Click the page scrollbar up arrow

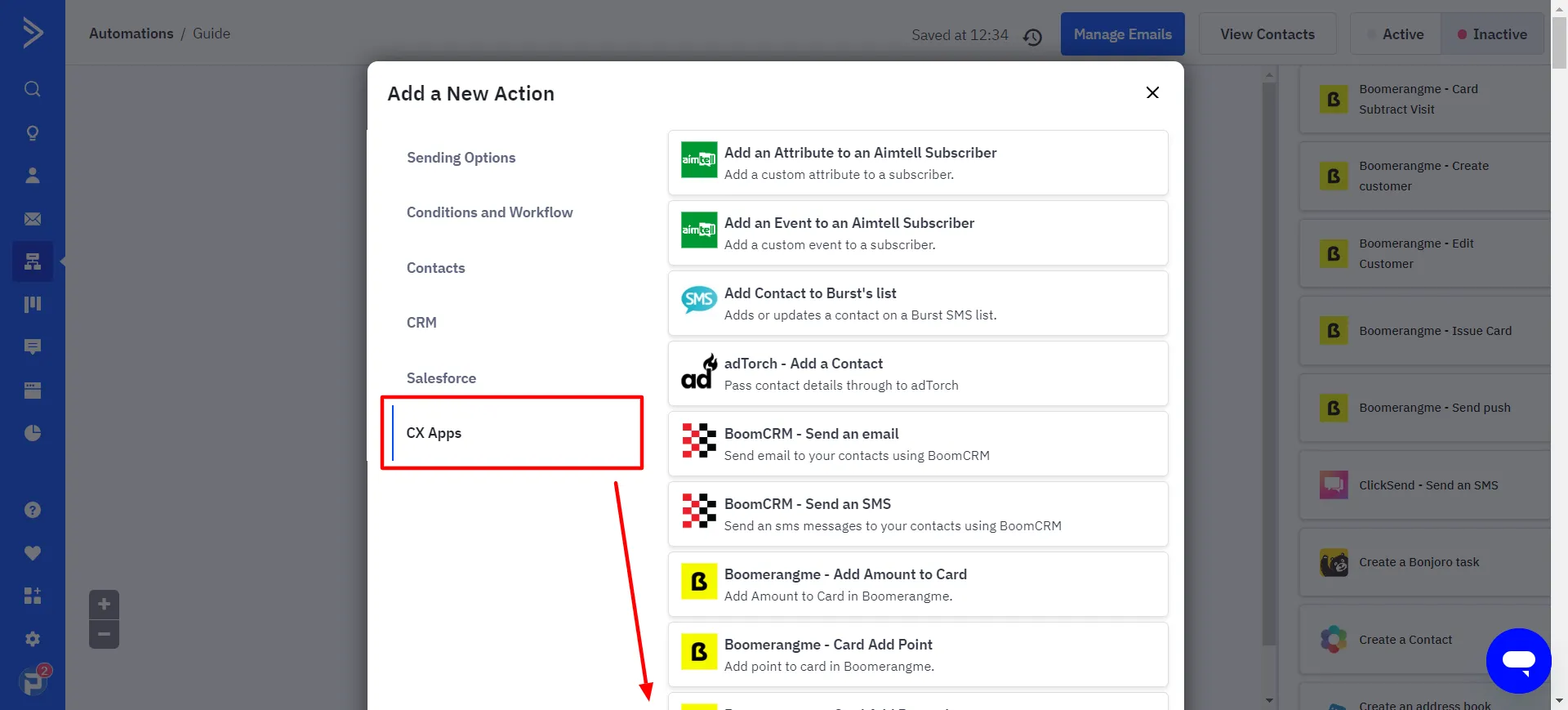pyautogui.click(x=1560, y=7)
